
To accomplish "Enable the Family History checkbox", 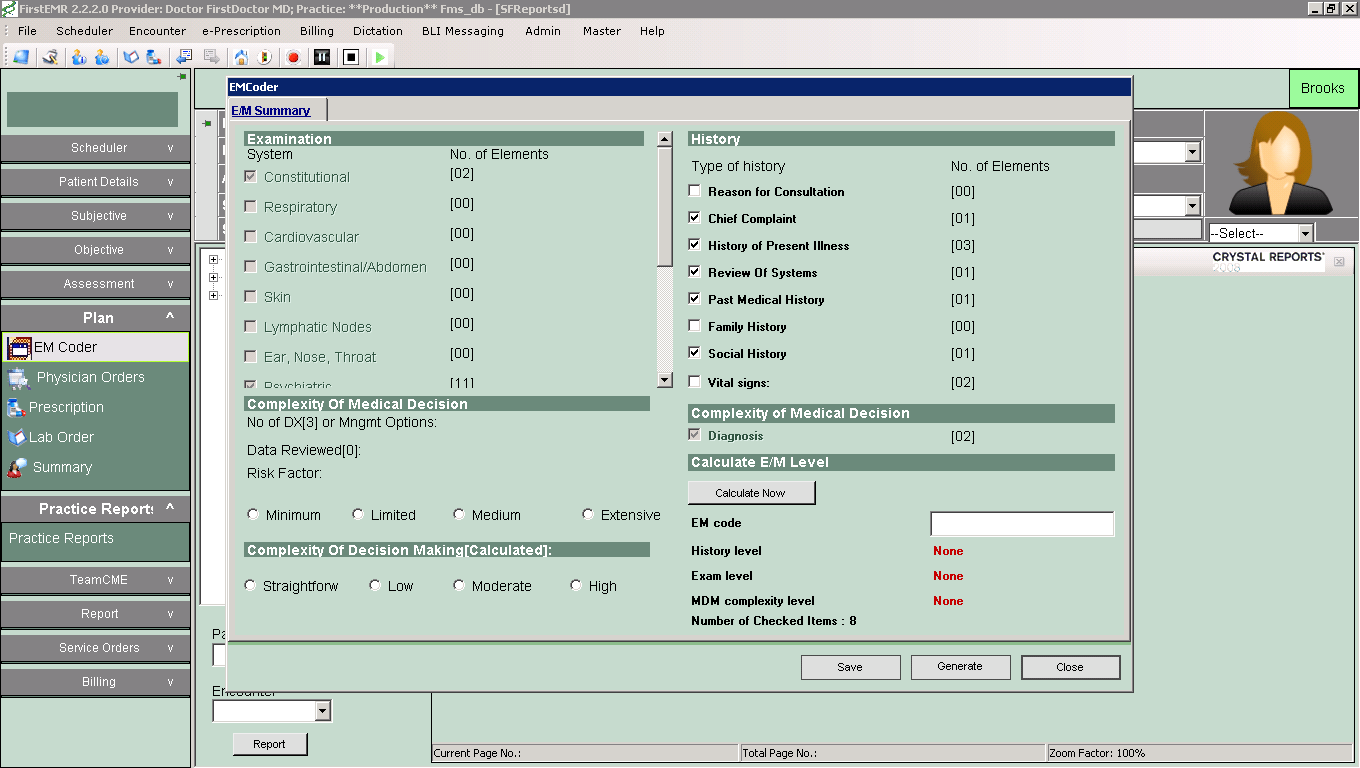I will (x=694, y=326).
